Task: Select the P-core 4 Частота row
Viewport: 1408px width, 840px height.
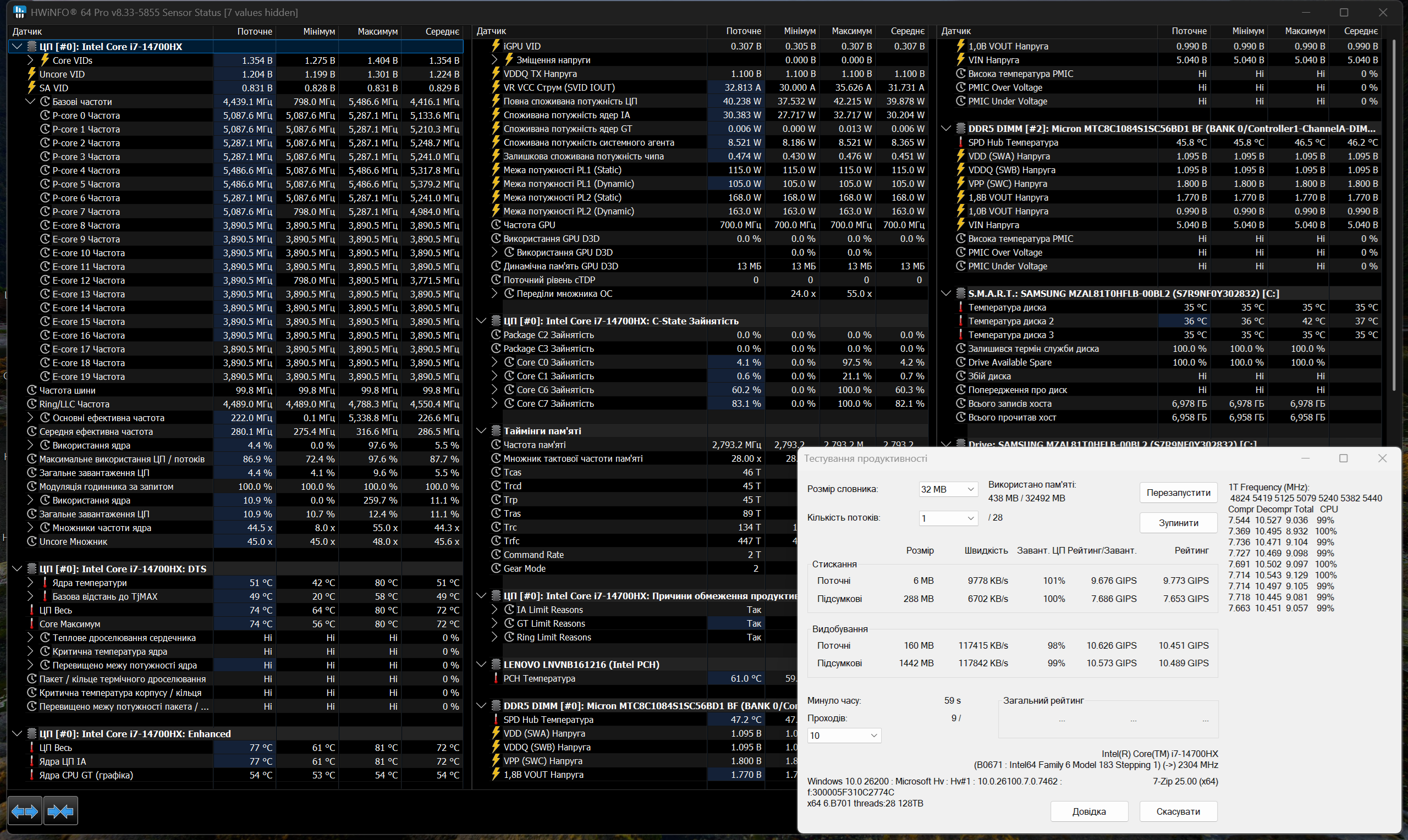Action: point(86,170)
